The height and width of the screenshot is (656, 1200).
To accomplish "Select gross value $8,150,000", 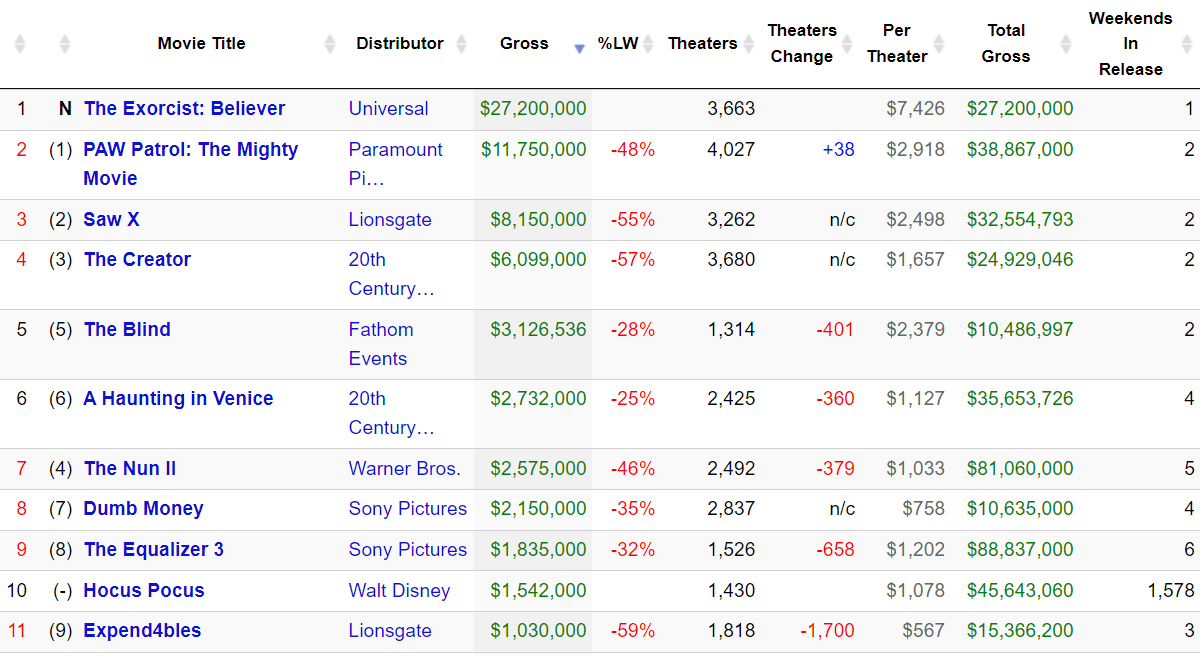I will coord(538,220).
